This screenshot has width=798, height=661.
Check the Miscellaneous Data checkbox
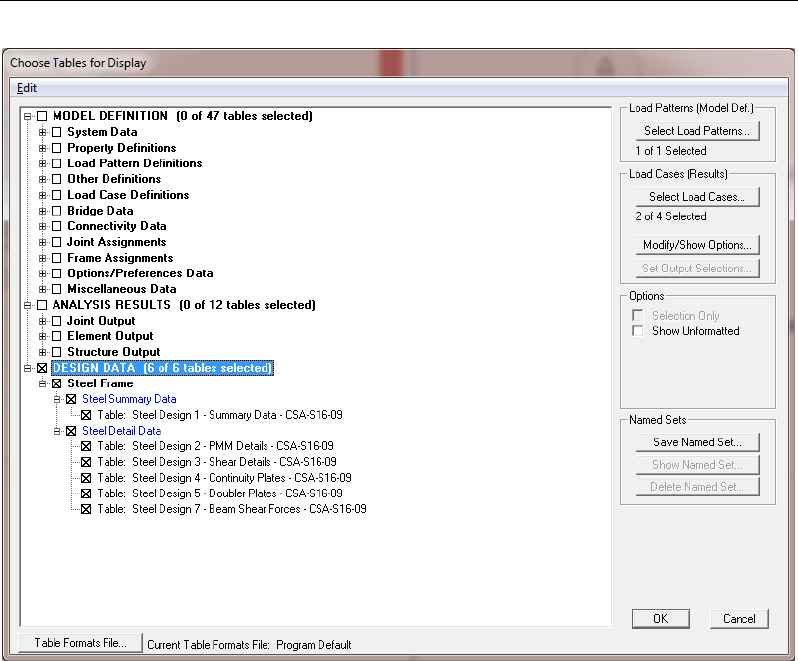pyautogui.click(x=56, y=289)
